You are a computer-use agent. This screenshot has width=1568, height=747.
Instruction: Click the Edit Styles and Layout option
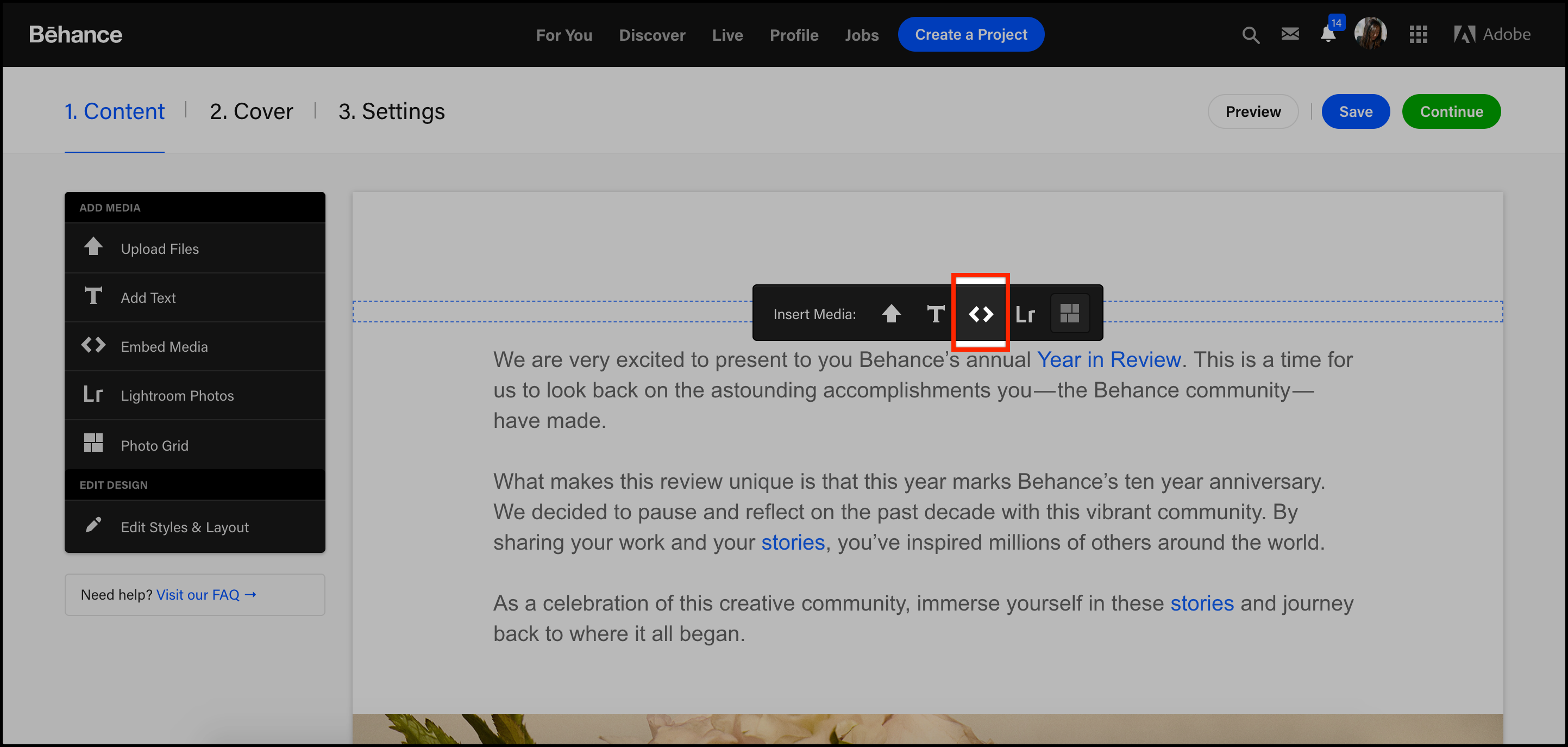[184, 526]
